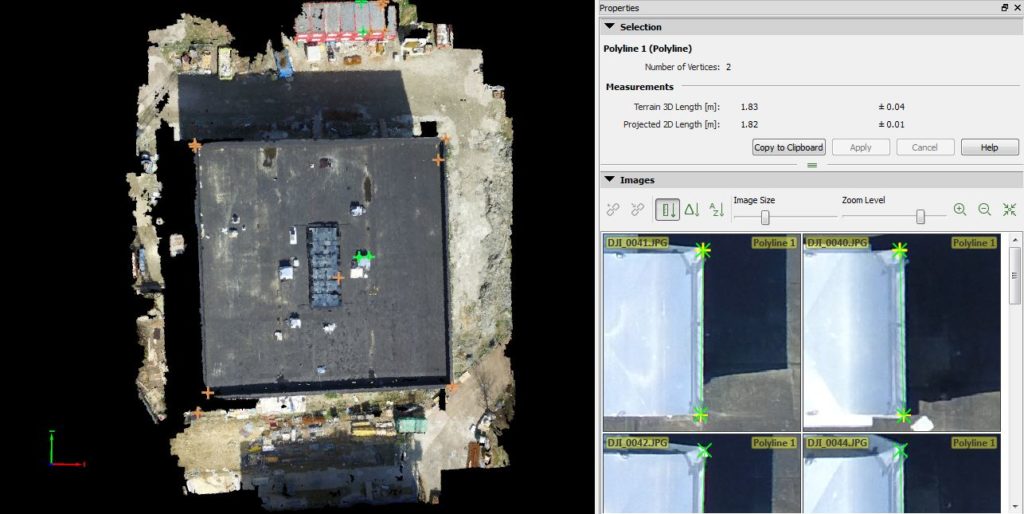Adjust the Zoom Level slider handle
Image resolution: width=1024 pixels, height=514 pixels.
pyautogui.click(x=920, y=216)
